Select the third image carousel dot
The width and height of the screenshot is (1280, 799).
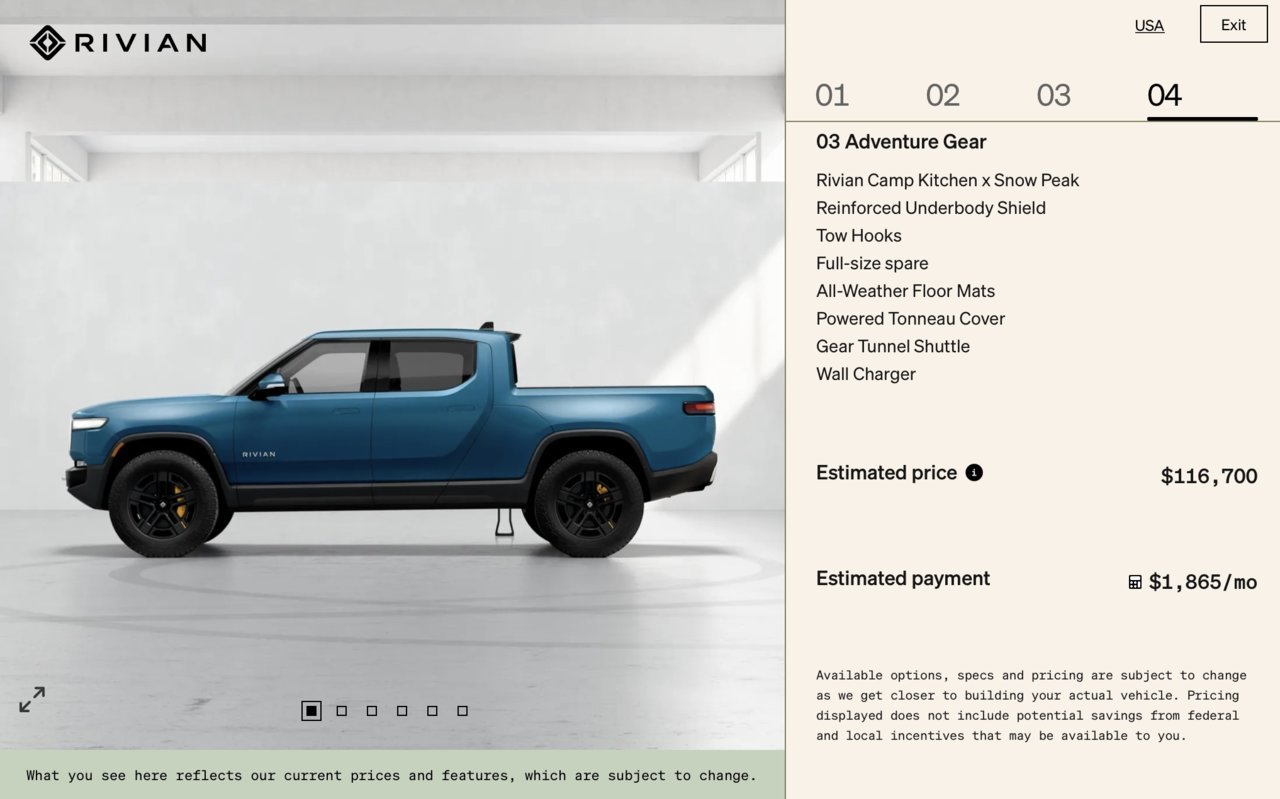tap(372, 711)
